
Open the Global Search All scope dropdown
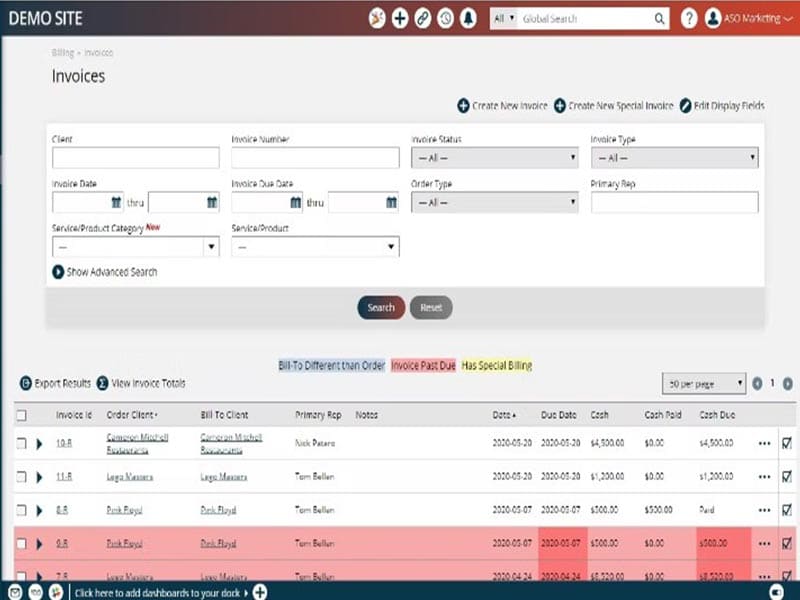(x=504, y=19)
